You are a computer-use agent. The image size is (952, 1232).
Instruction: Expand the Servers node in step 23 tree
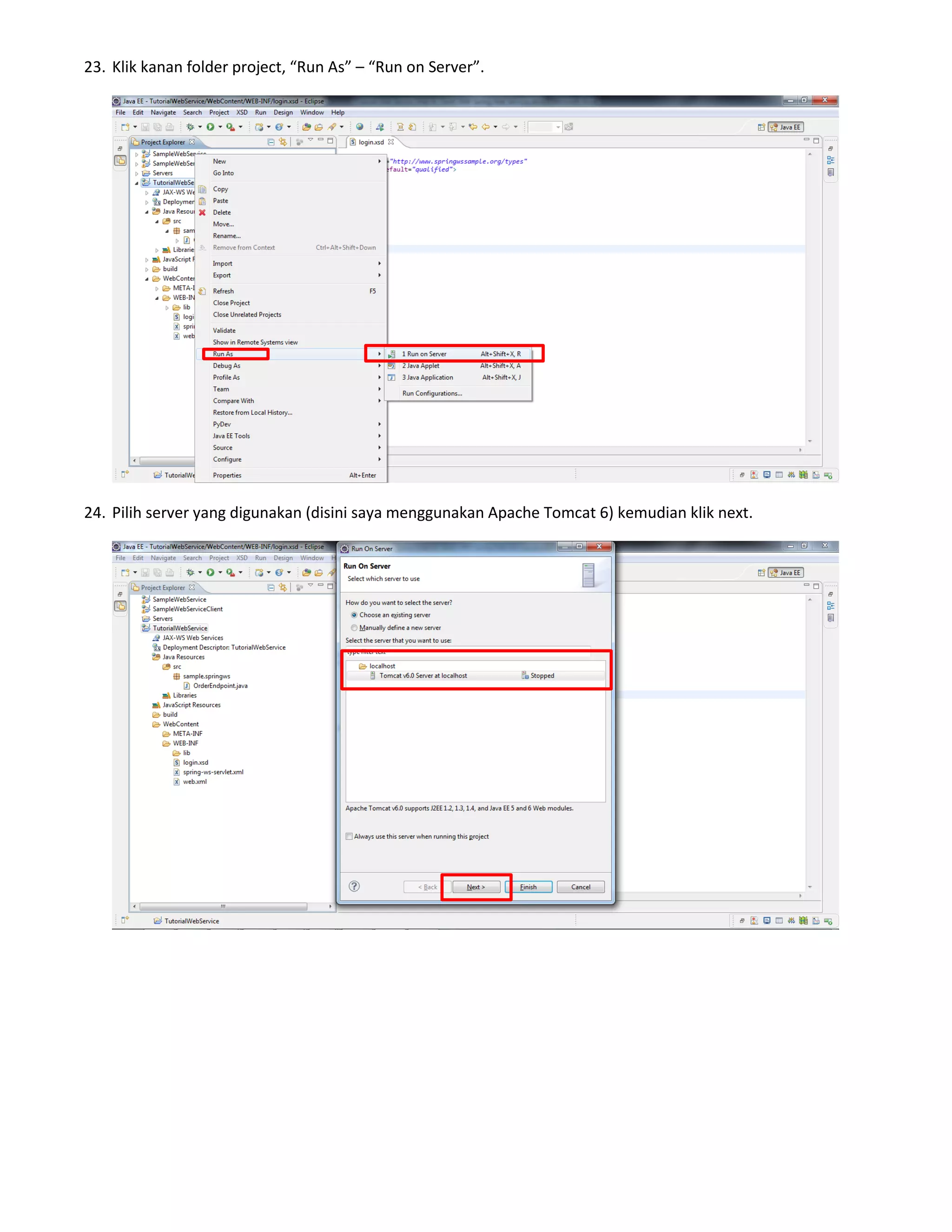[x=137, y=174]
